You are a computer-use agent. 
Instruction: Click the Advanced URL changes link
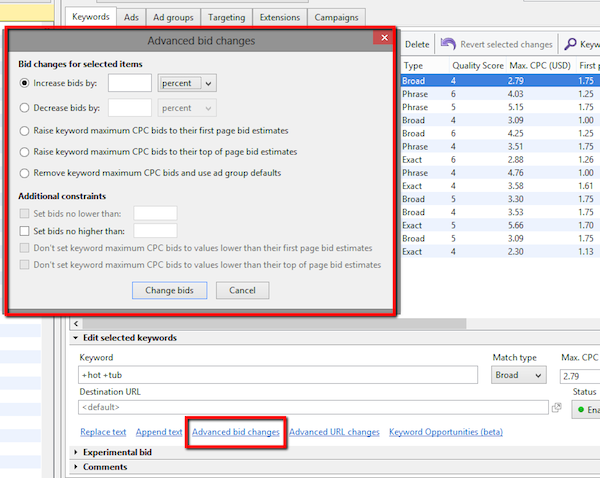(334, 432)
